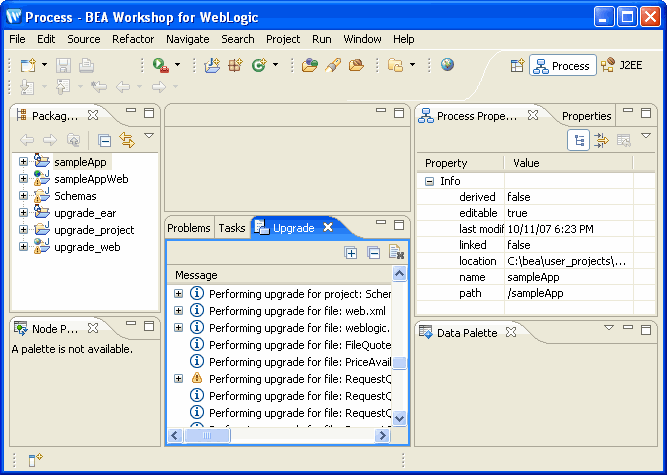Click the Search flashlight toolbar icon
This screenshot has height=475, width=667.
tap(333, 65)
